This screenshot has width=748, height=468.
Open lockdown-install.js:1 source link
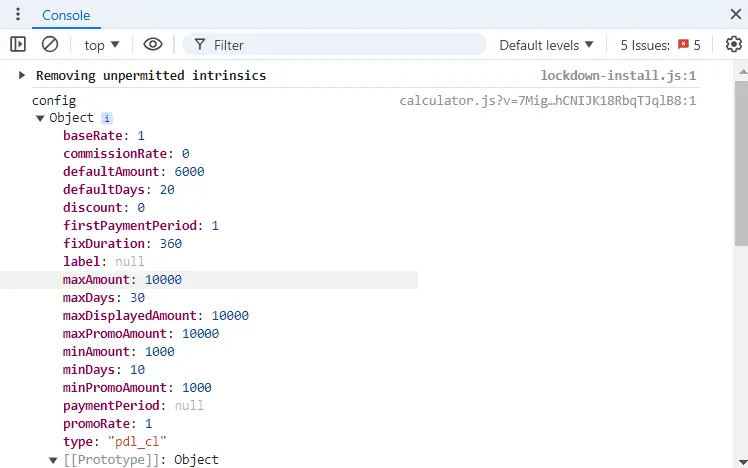pos(617,76)
